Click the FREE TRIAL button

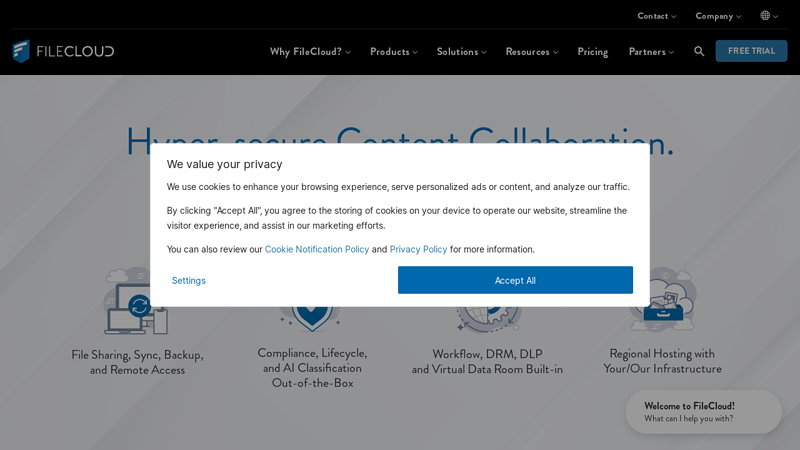click(751, 51)
